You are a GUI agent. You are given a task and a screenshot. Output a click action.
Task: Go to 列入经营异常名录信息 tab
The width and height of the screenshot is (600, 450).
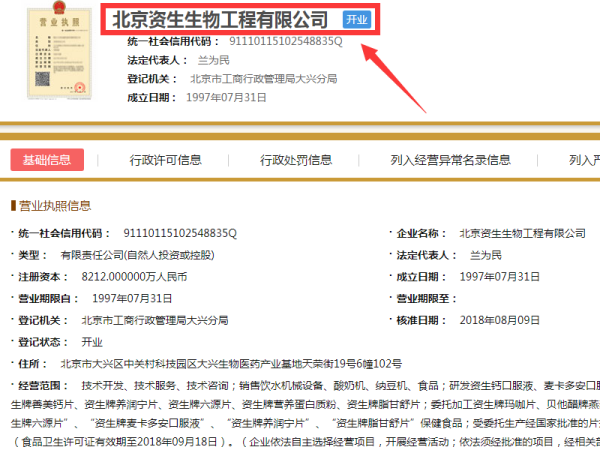(x=450, y=160)
